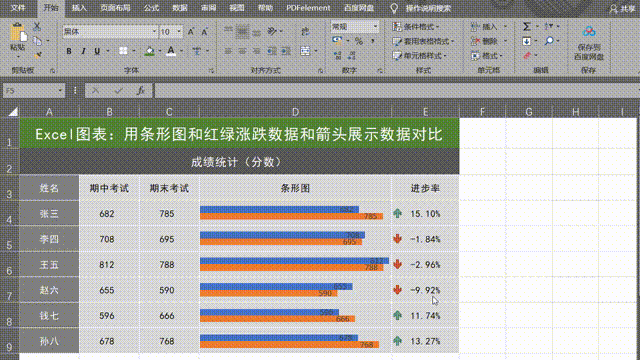Click inside the formula bar input
This screenshot has height=360, width=640.
coord(396,91)
